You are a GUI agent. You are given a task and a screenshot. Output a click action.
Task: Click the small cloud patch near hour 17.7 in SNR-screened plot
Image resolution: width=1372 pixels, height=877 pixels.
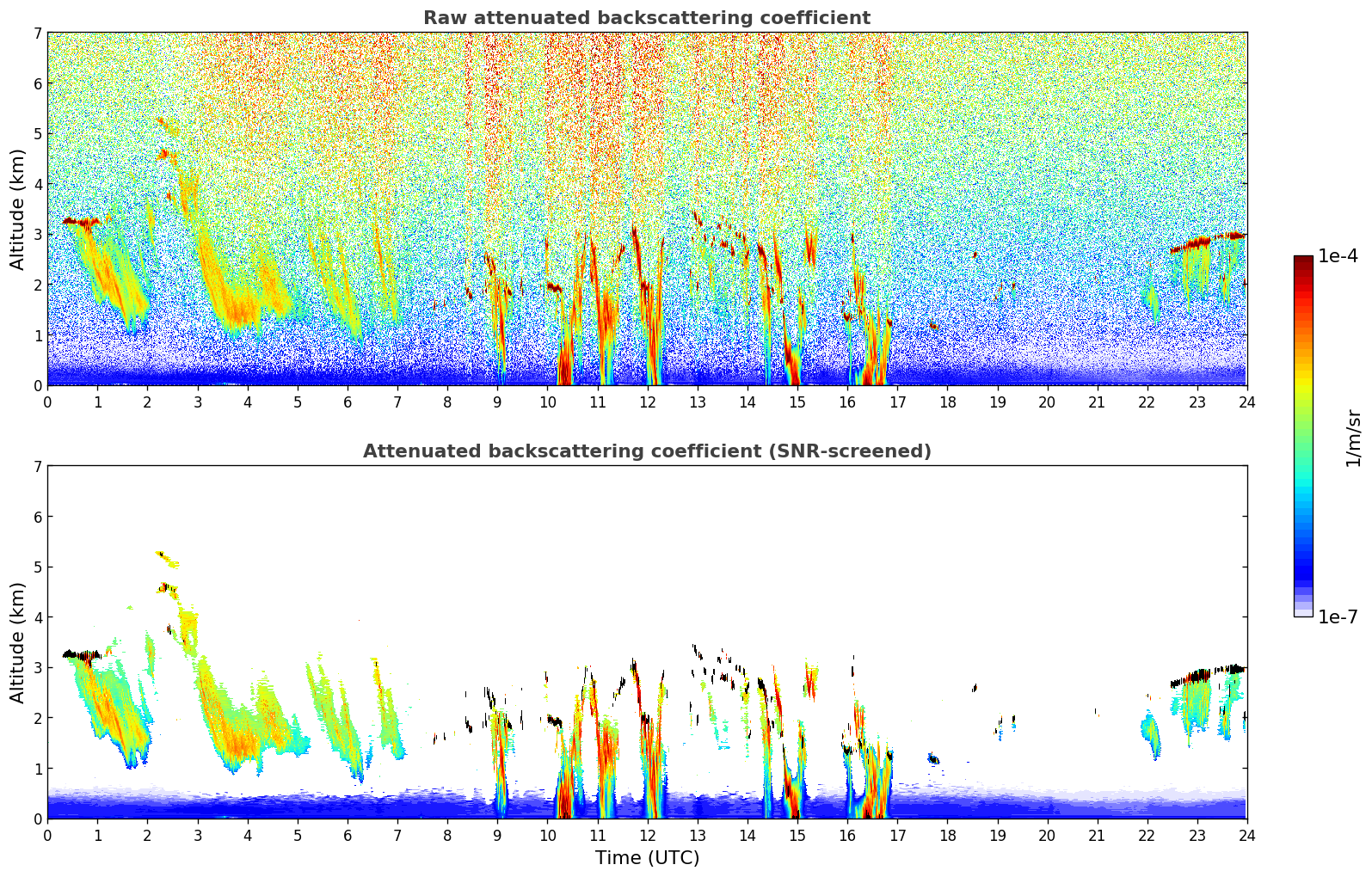click(933, 759)
